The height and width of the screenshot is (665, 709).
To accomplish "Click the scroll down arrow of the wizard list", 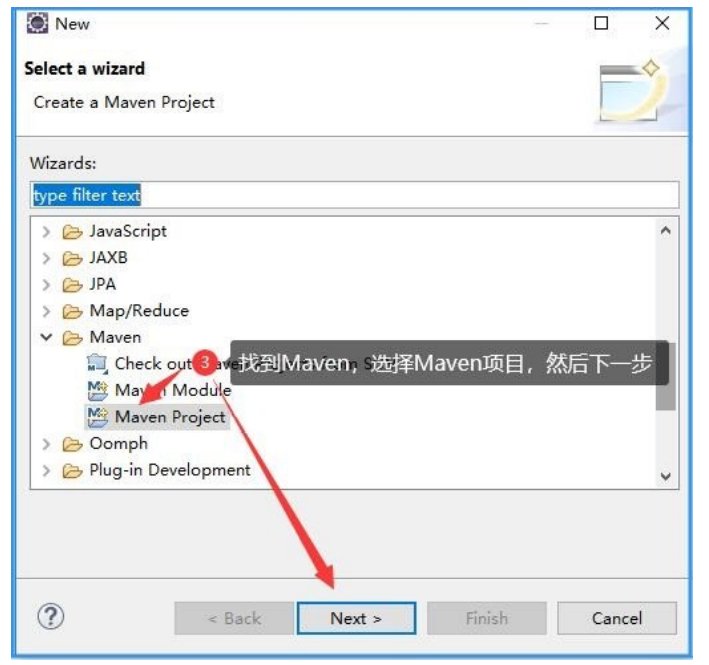I will 666,476.
